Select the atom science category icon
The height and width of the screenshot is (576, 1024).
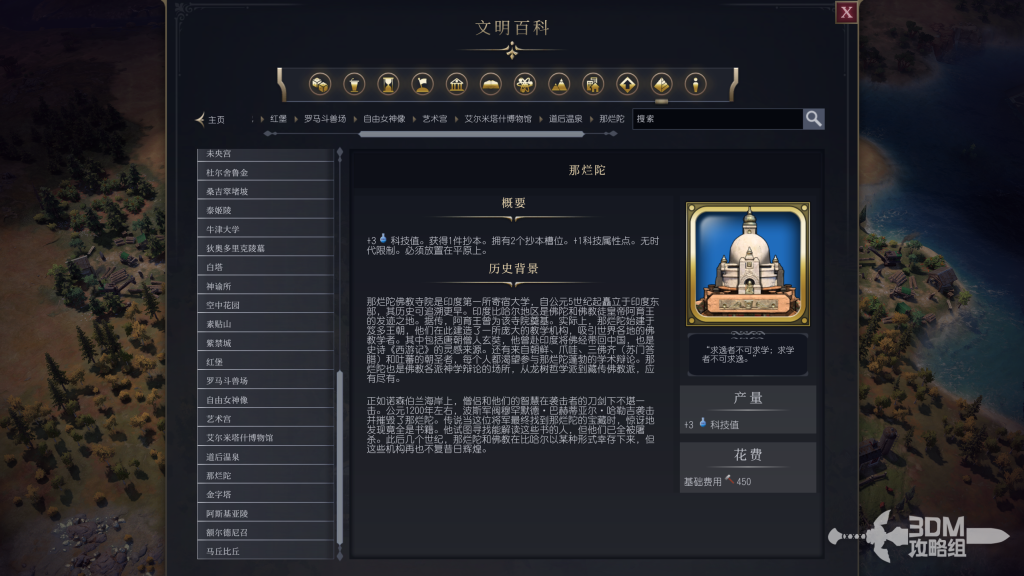[525, 84]
